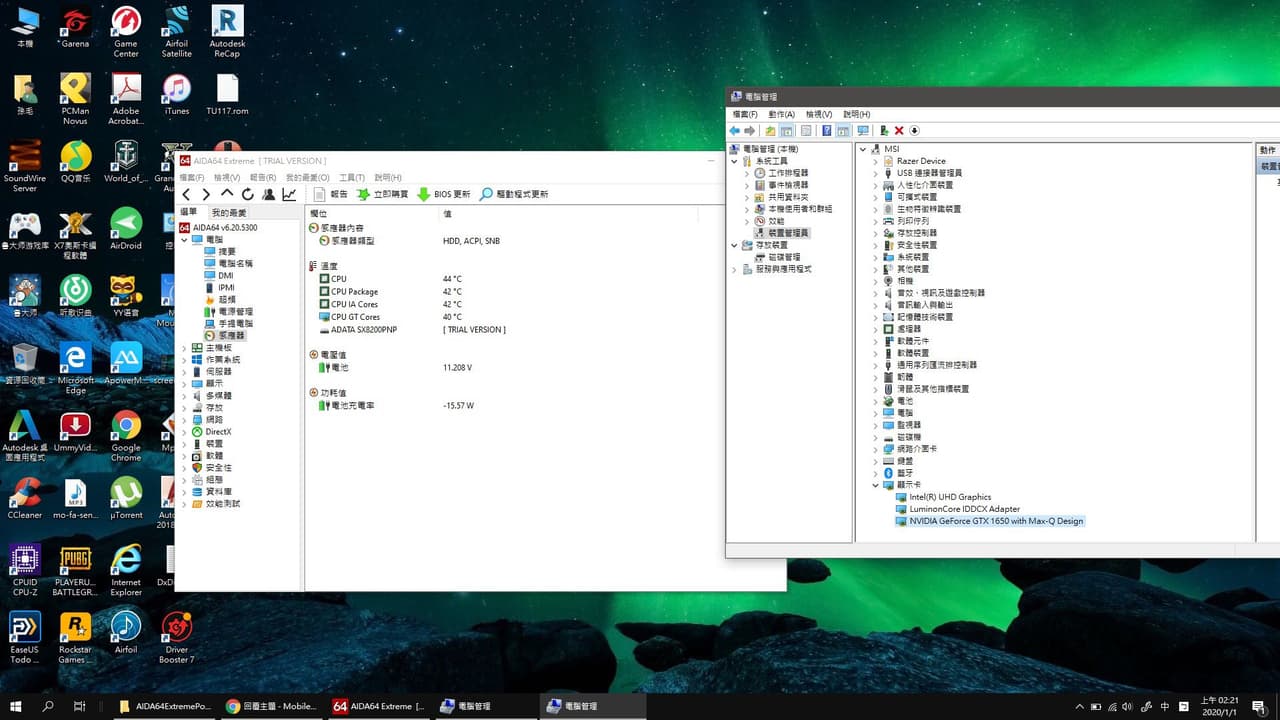Click the 立即購買 buy now button

coord(383,194)
